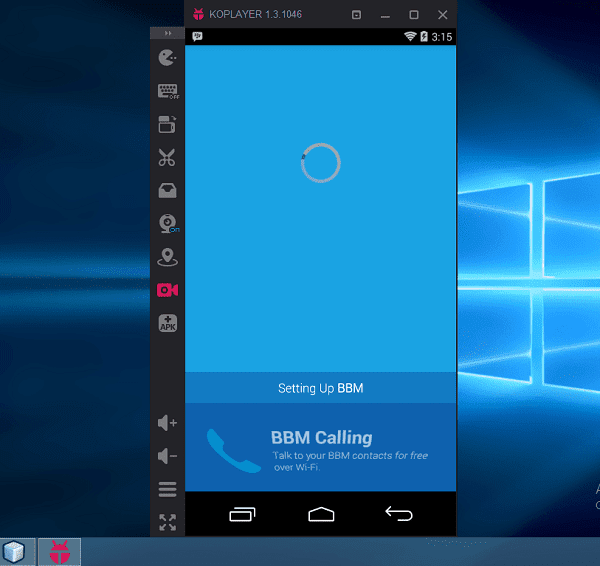The width and height of the screenshot is (600, 566).
Task: Click the rotate screen icon
Action: tap(167, 124)
